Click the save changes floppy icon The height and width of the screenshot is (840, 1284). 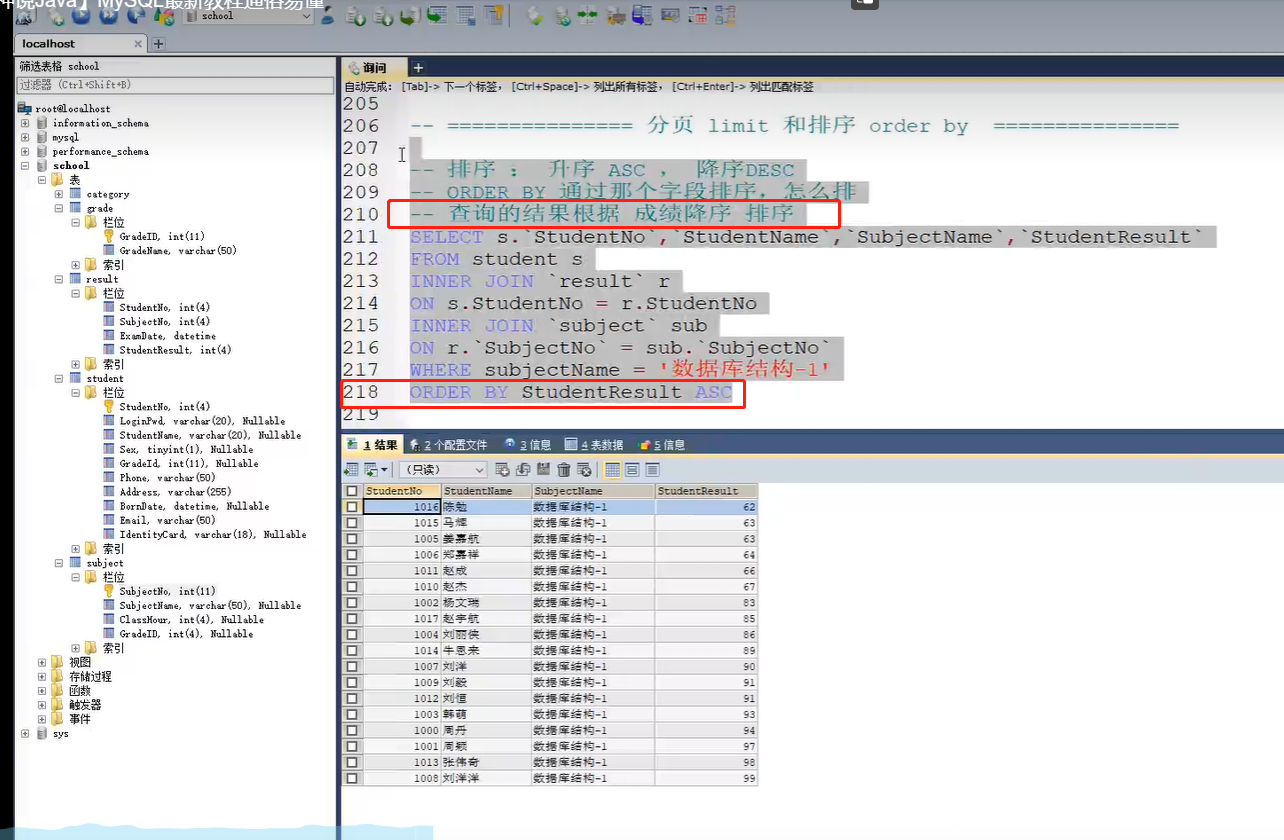[544, 468]
